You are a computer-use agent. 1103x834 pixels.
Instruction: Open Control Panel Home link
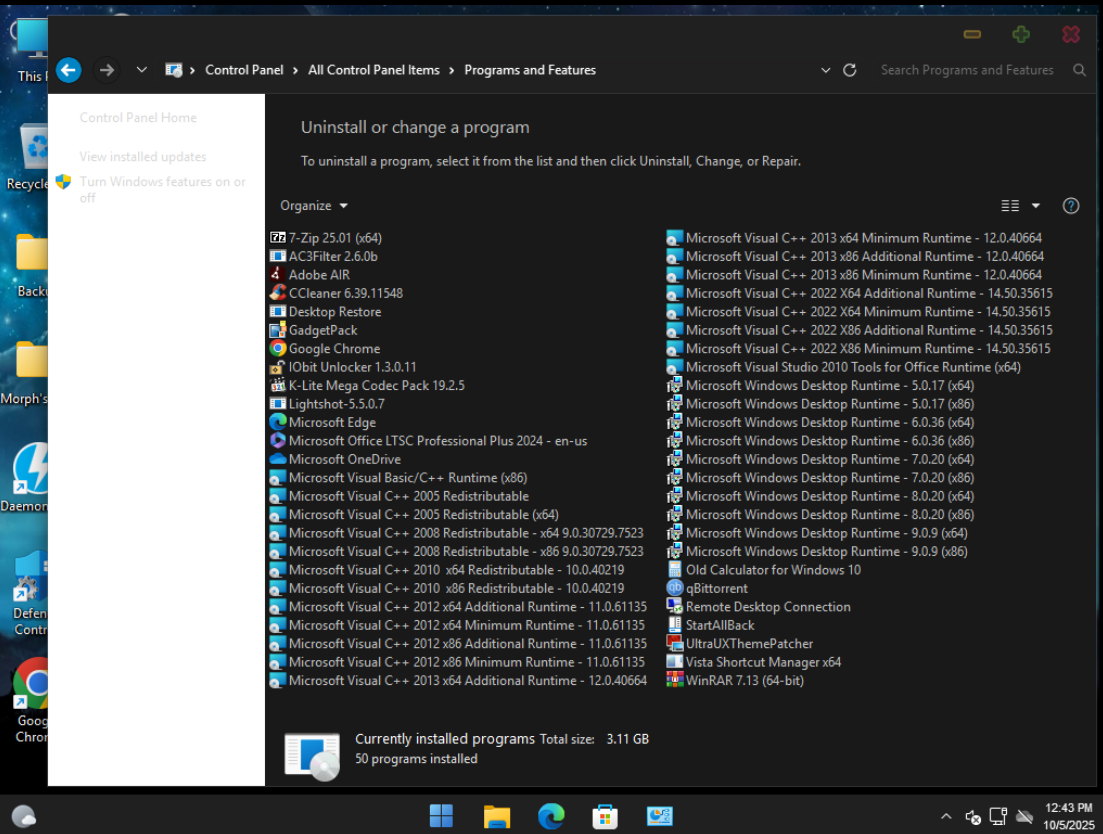[138, 118]
